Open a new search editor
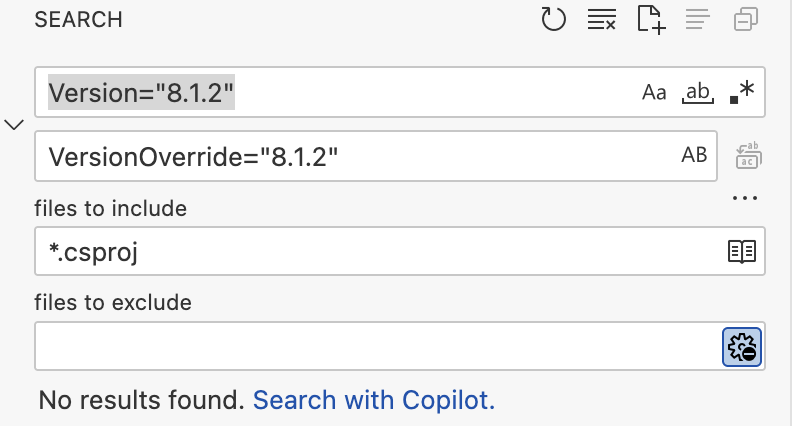The image size is (812, 426). 651,19
